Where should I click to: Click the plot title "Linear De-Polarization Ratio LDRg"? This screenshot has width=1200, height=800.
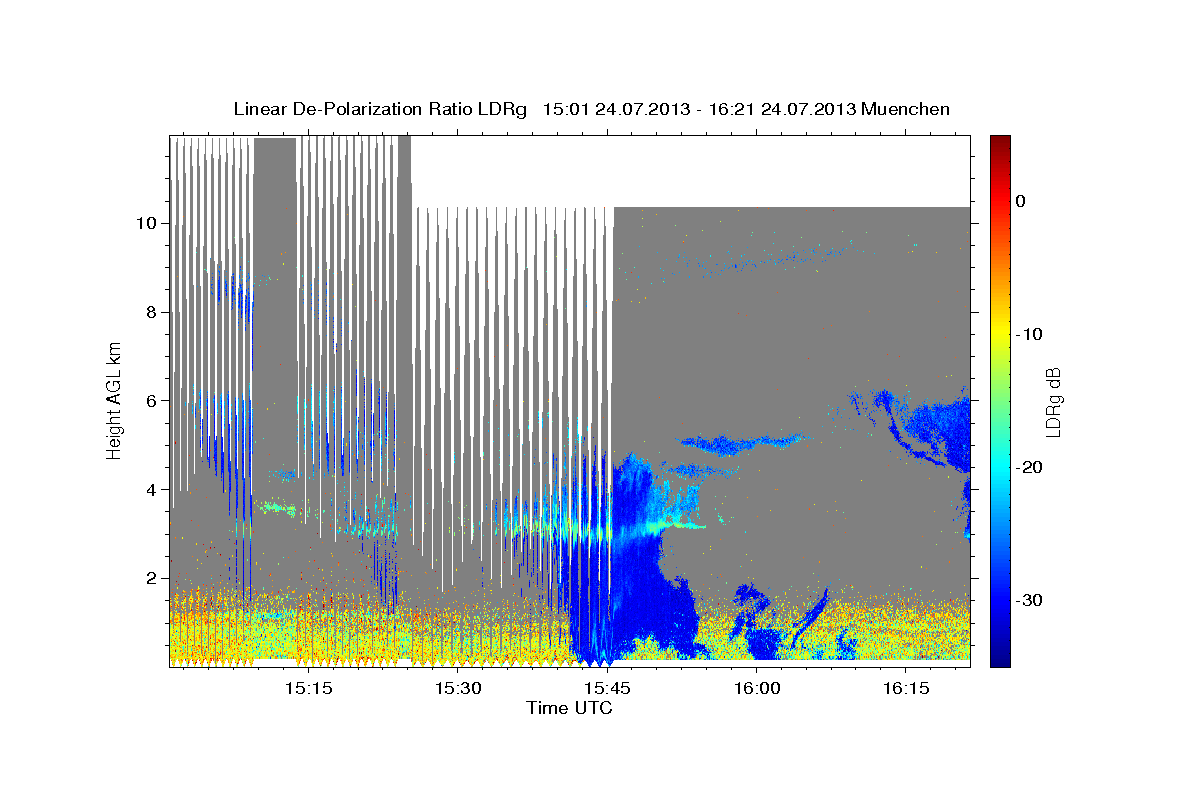coord(379,109)
